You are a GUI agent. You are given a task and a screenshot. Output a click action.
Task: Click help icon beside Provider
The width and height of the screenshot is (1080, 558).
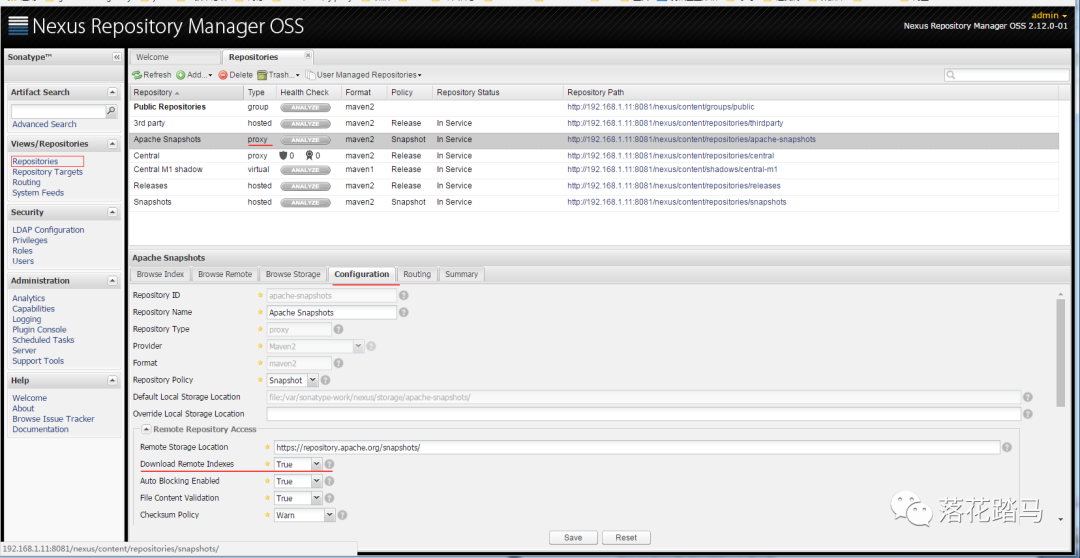coord(371,347)
